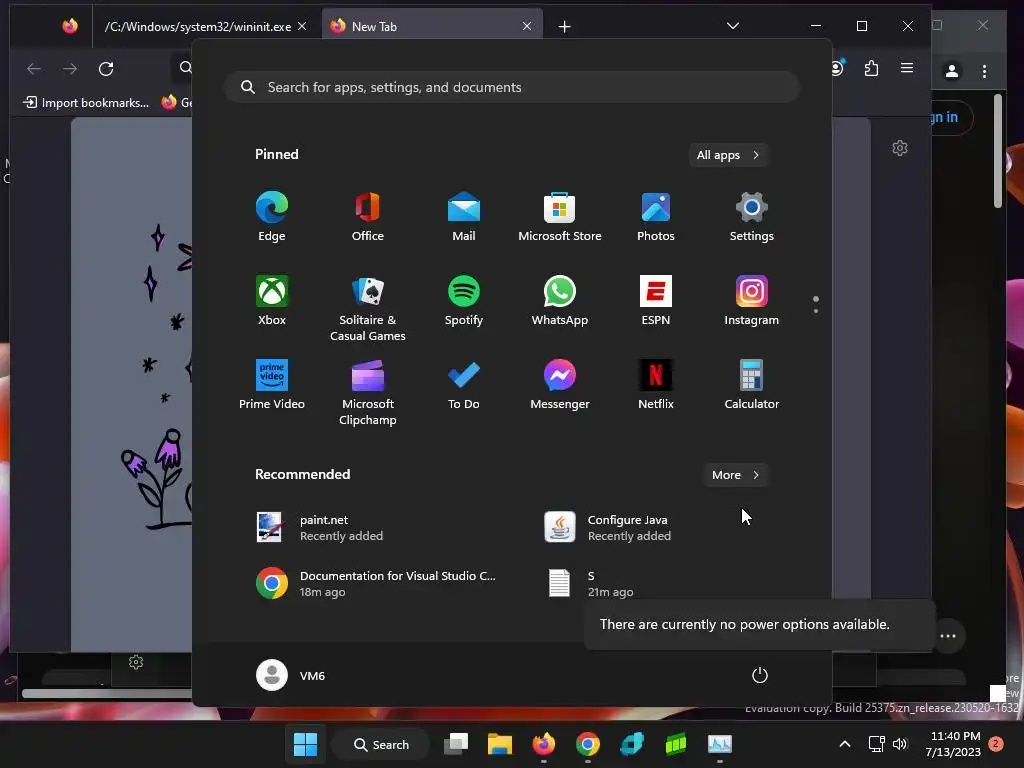
Task: Expand the All apps list
Action: click(x=728, y=155)
